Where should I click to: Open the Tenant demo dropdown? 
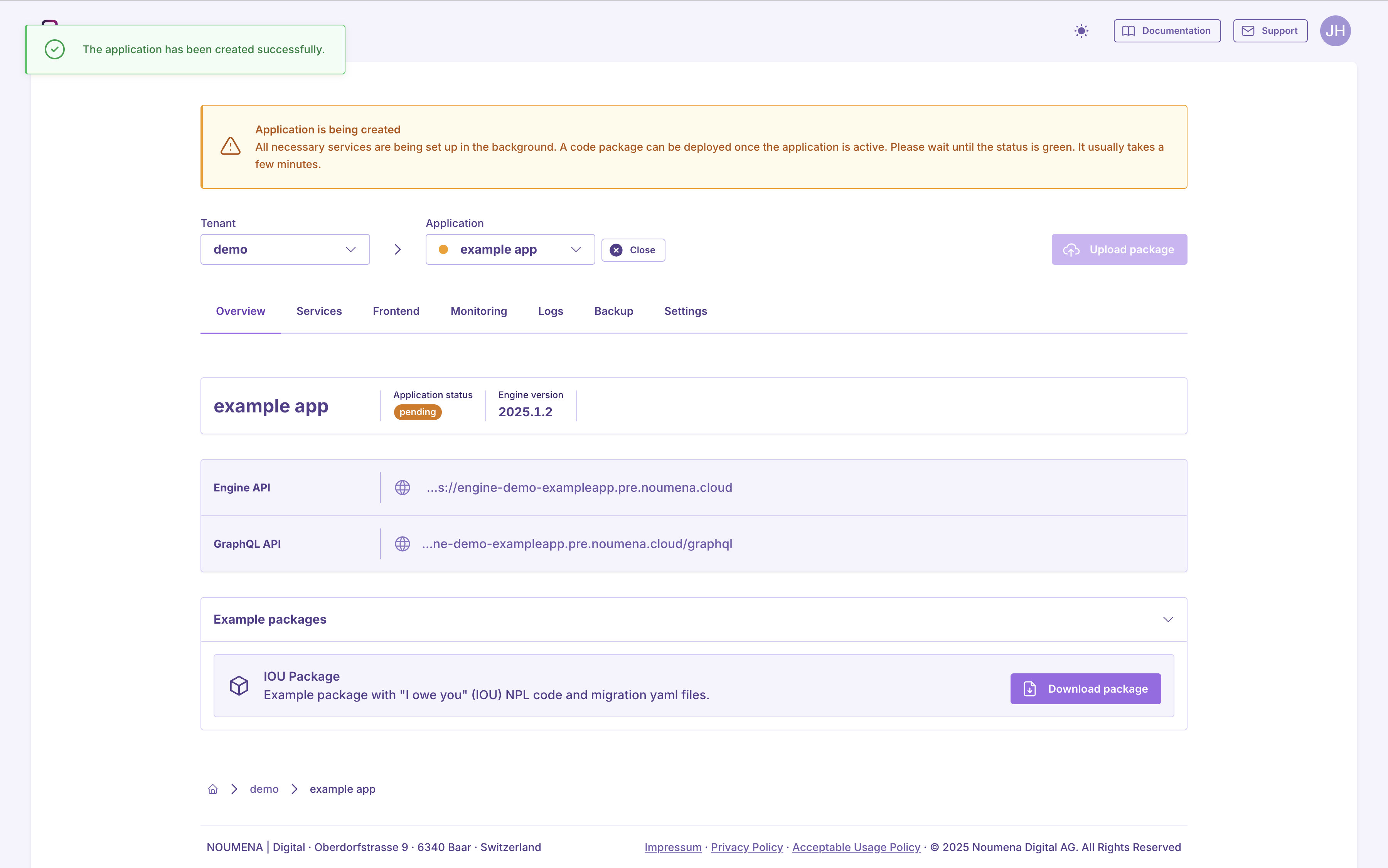[285, 249]
